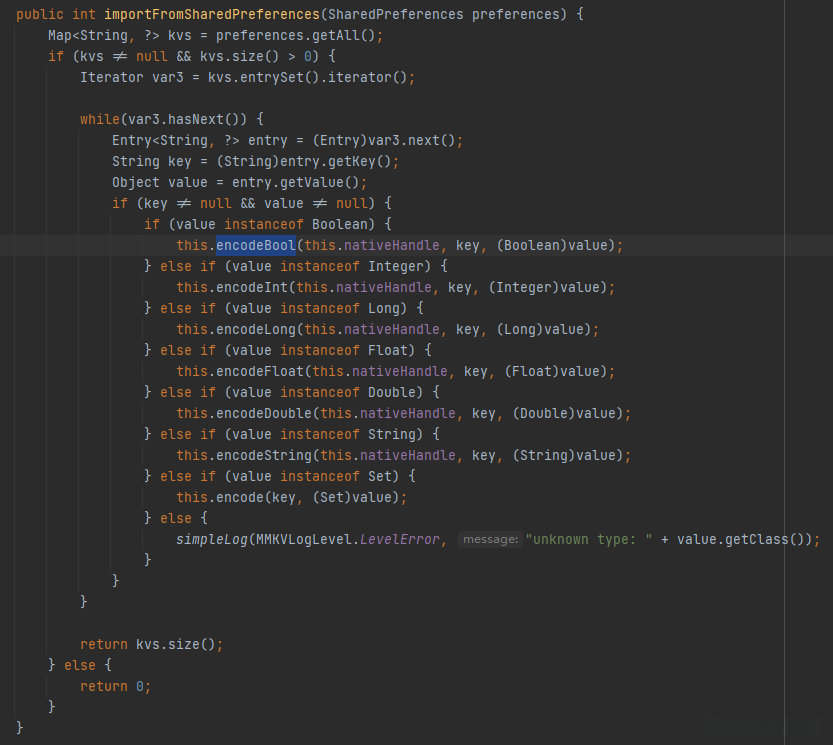Click 'instanceof String' condition

point(347,434)
